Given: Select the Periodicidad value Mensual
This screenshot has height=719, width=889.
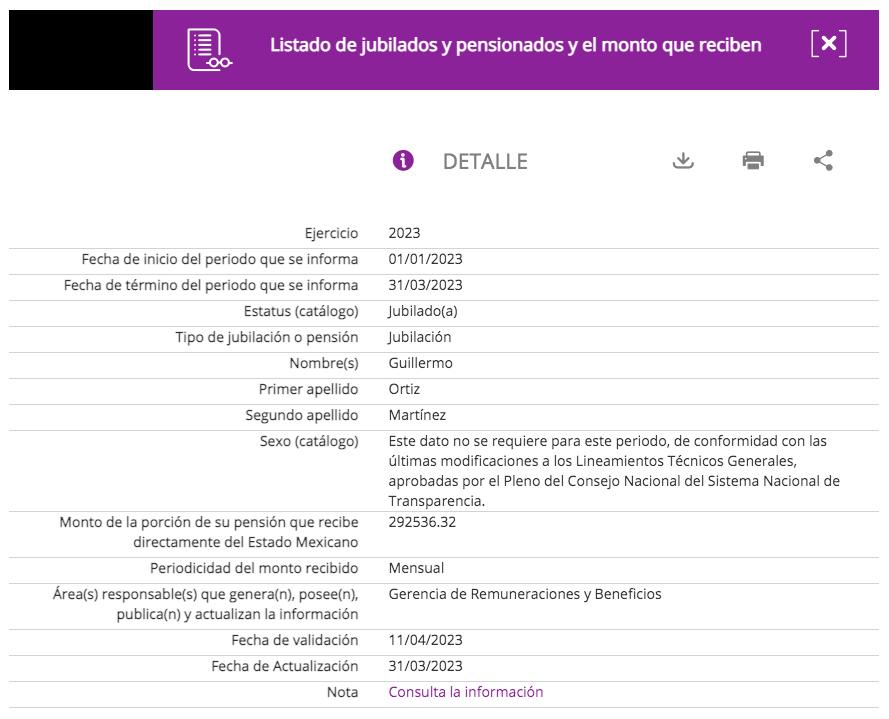Looking at the screenshot, I should pos(416,568).
